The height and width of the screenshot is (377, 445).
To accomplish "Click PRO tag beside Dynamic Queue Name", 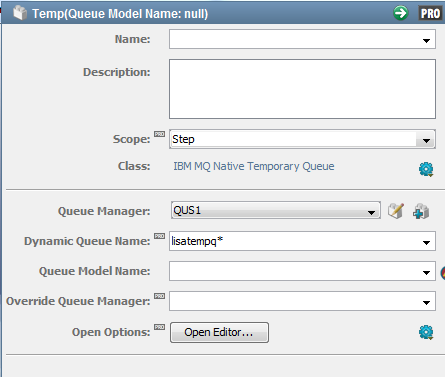I will coord(159,236).
